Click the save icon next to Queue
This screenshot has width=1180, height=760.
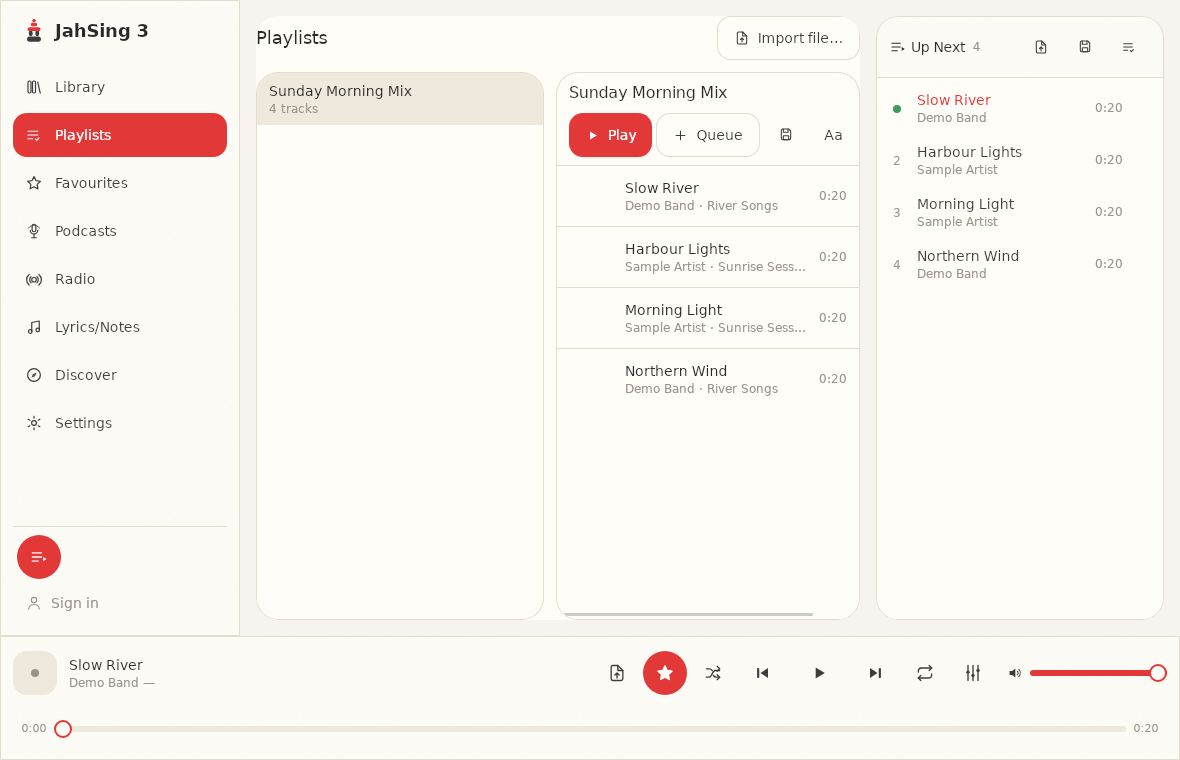tap(786, 135)
